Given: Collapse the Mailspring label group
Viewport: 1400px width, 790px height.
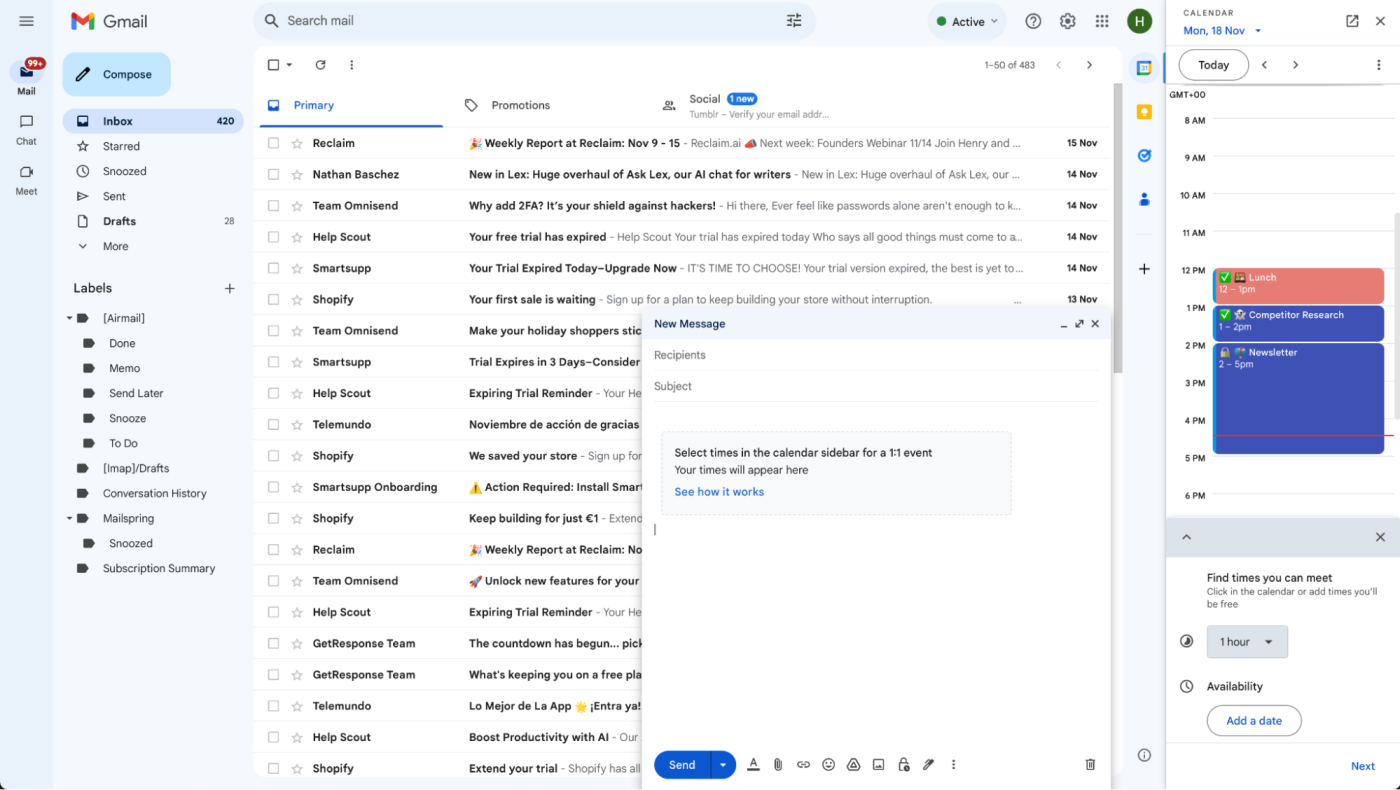Looking at the screenshot, I should (x=70, y=518).
